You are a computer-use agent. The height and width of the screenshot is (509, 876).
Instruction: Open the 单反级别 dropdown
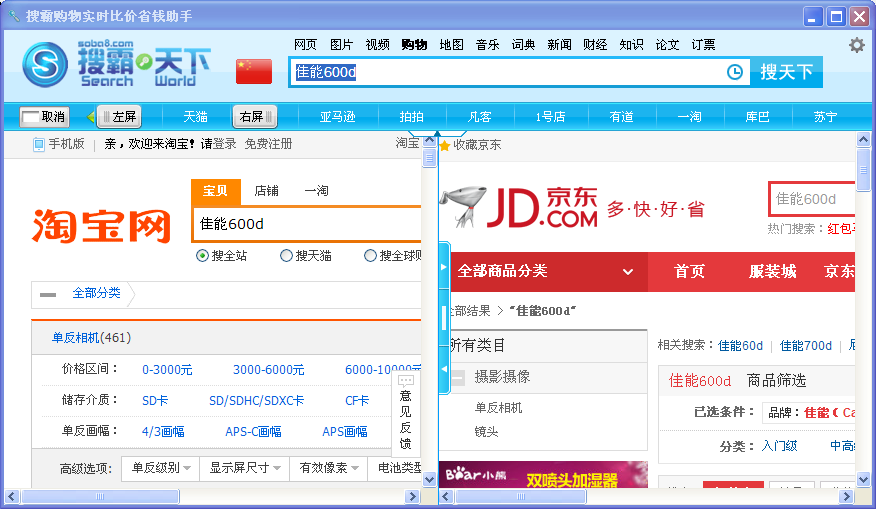[x=160, y=468]
